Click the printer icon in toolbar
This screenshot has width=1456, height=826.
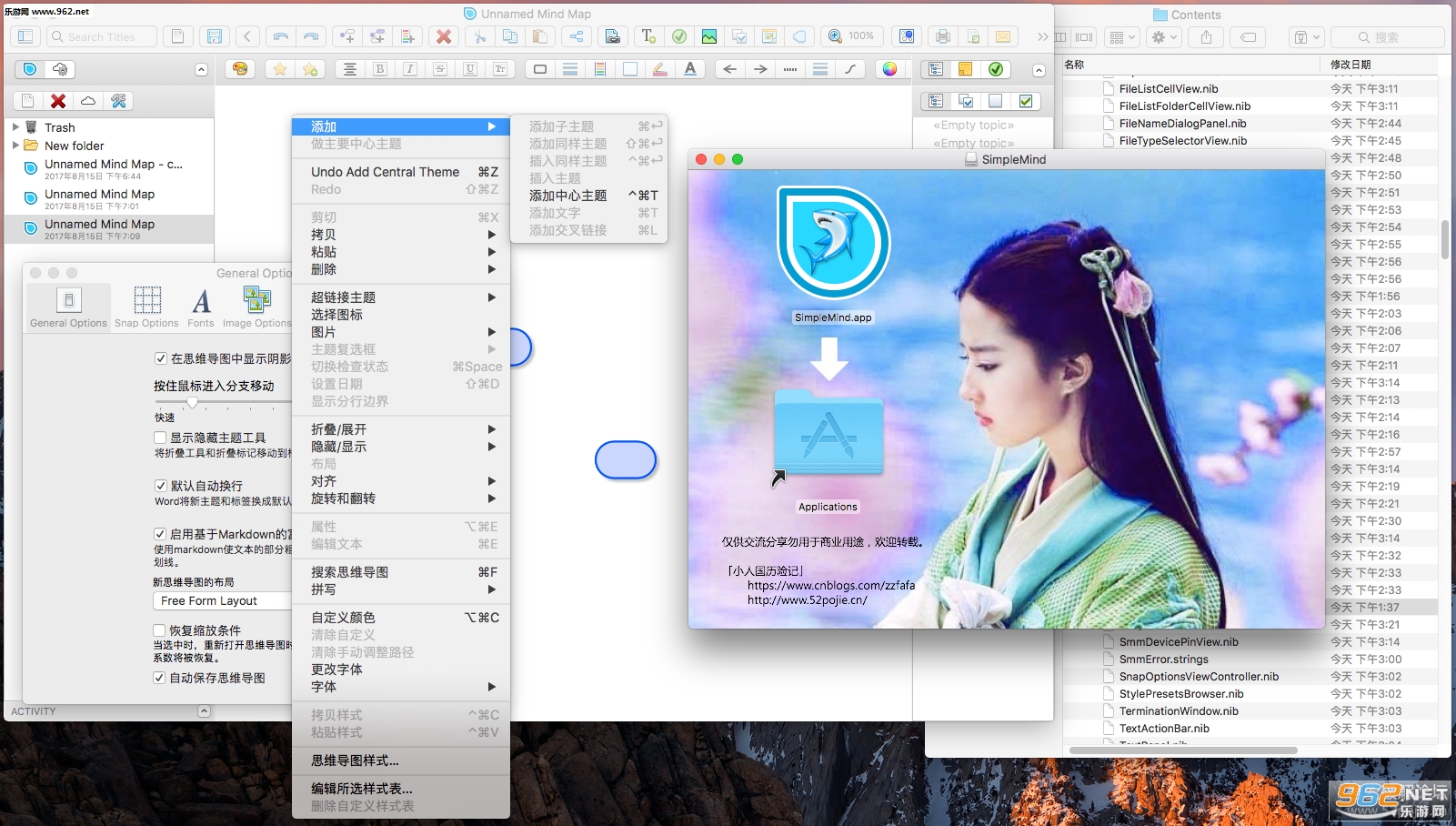[943, 36]
